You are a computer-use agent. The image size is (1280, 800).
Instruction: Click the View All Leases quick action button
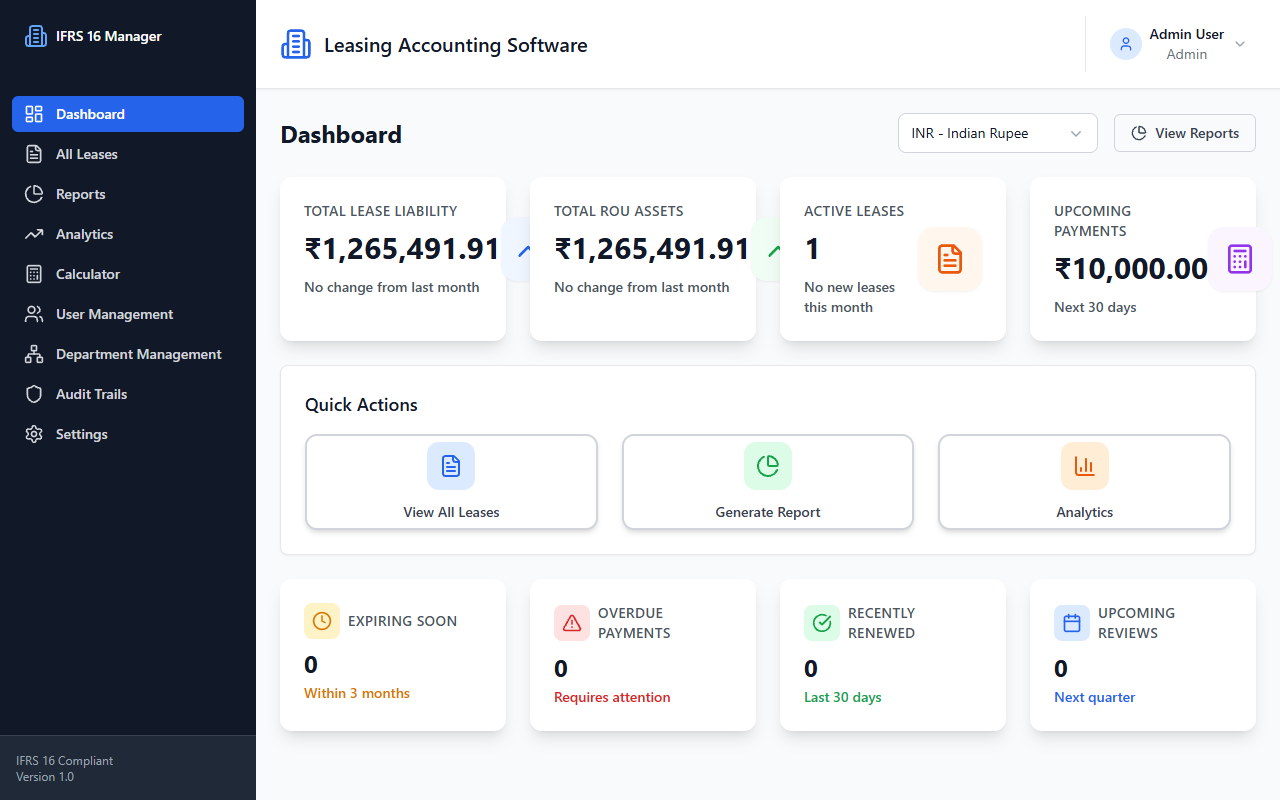pyautogui.click(x=451, y=482)
